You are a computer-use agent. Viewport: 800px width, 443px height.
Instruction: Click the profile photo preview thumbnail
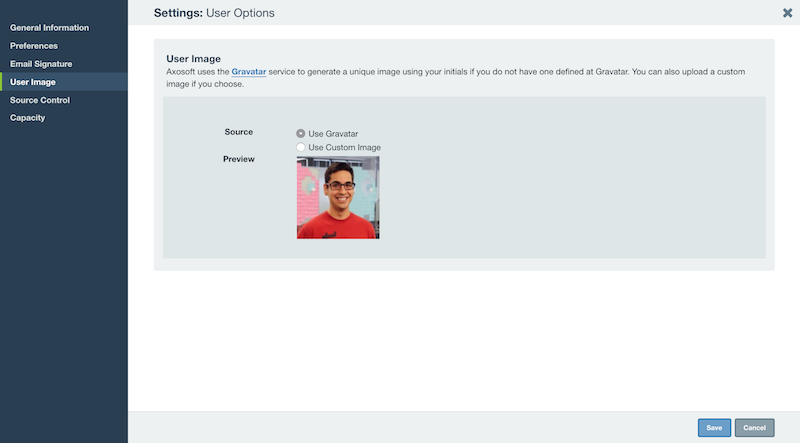click(x=338, y=198)
